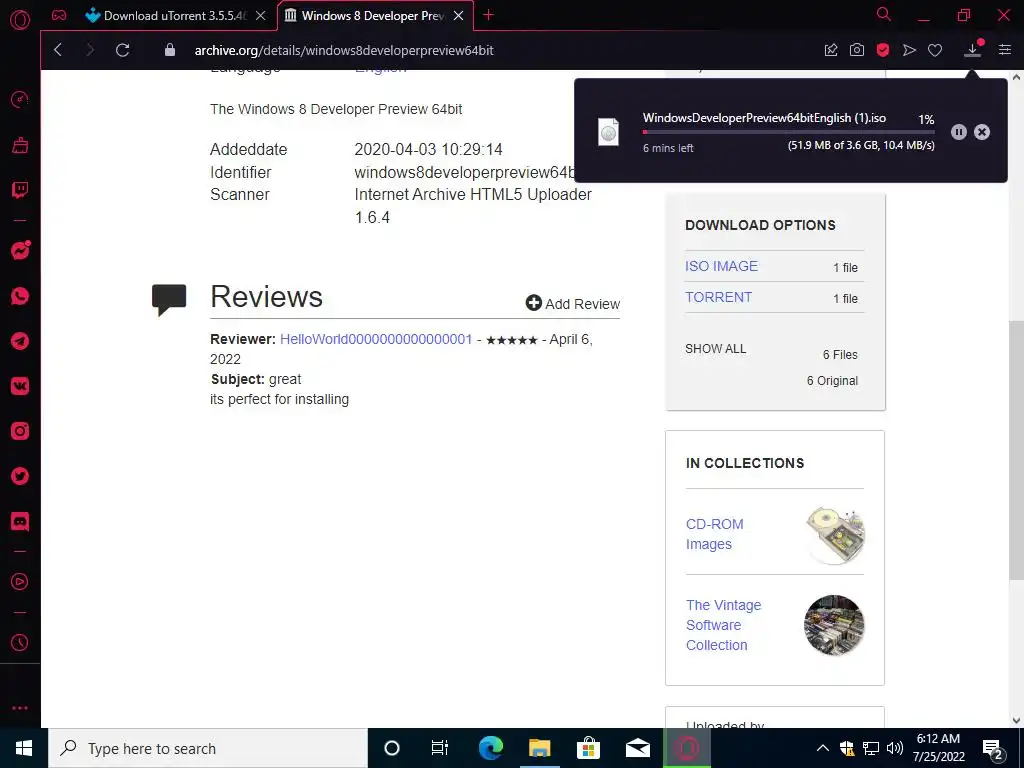
Task: Open reviewer HelloWorld0000000000000001 profile
Action: [376, 339]
